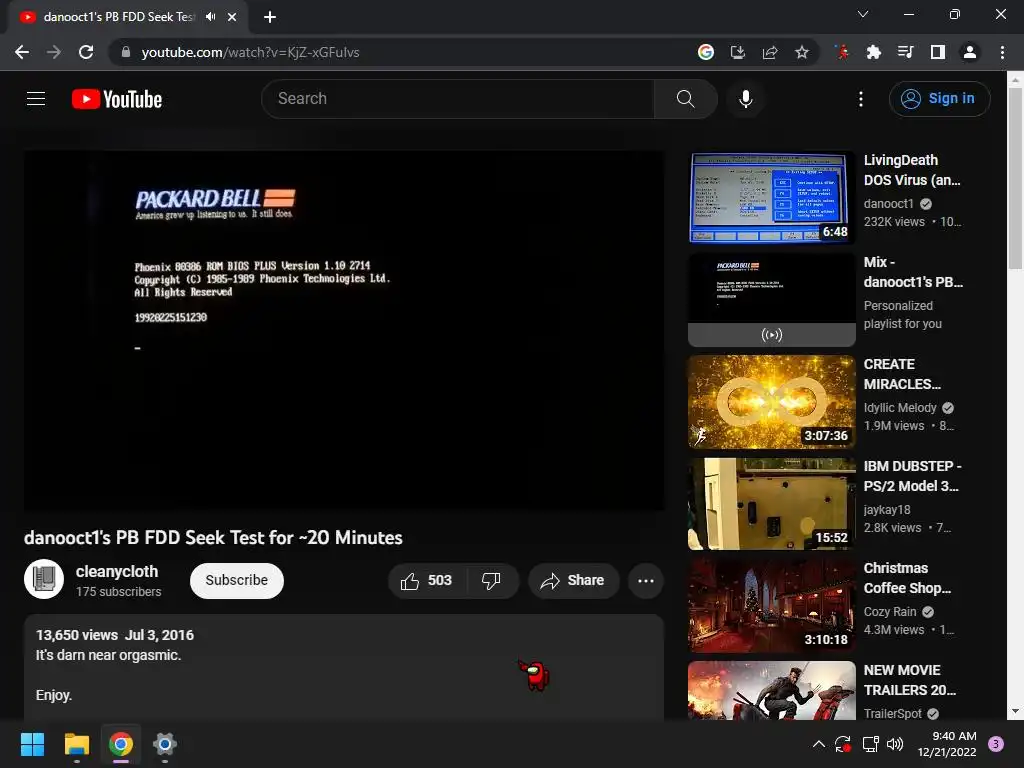Click the YouTube logo

[x=117, y=99]
